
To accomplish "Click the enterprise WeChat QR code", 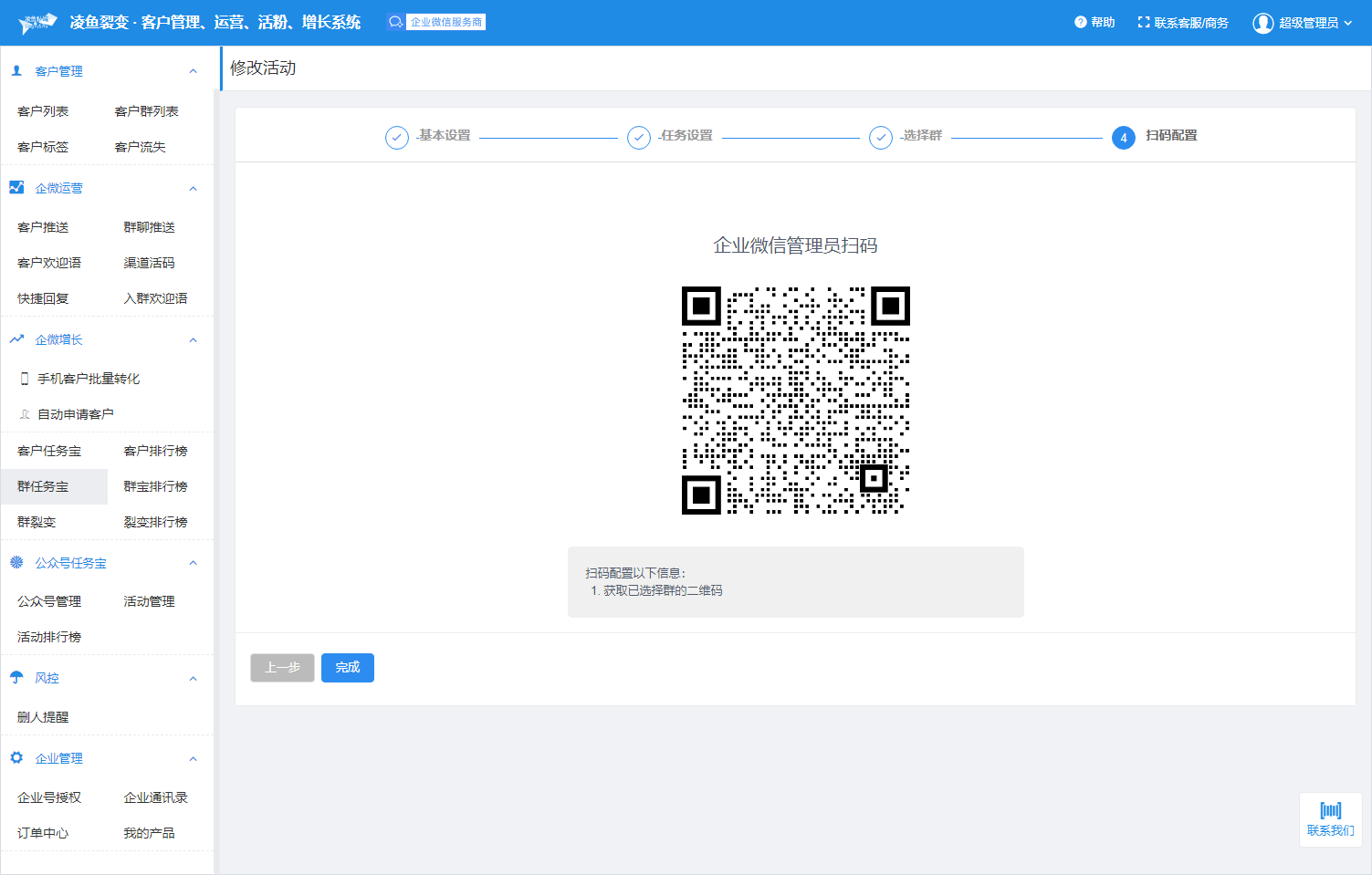I will pyautogui.click(x=795, y=401).
